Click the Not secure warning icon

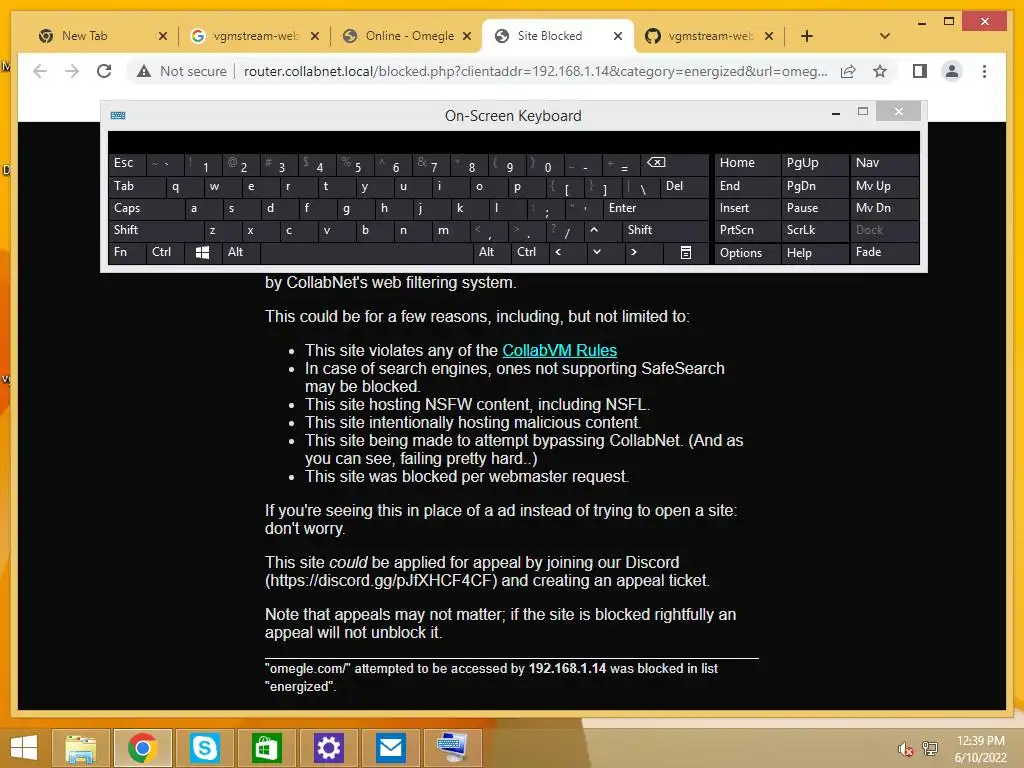[x=144, y=71]
